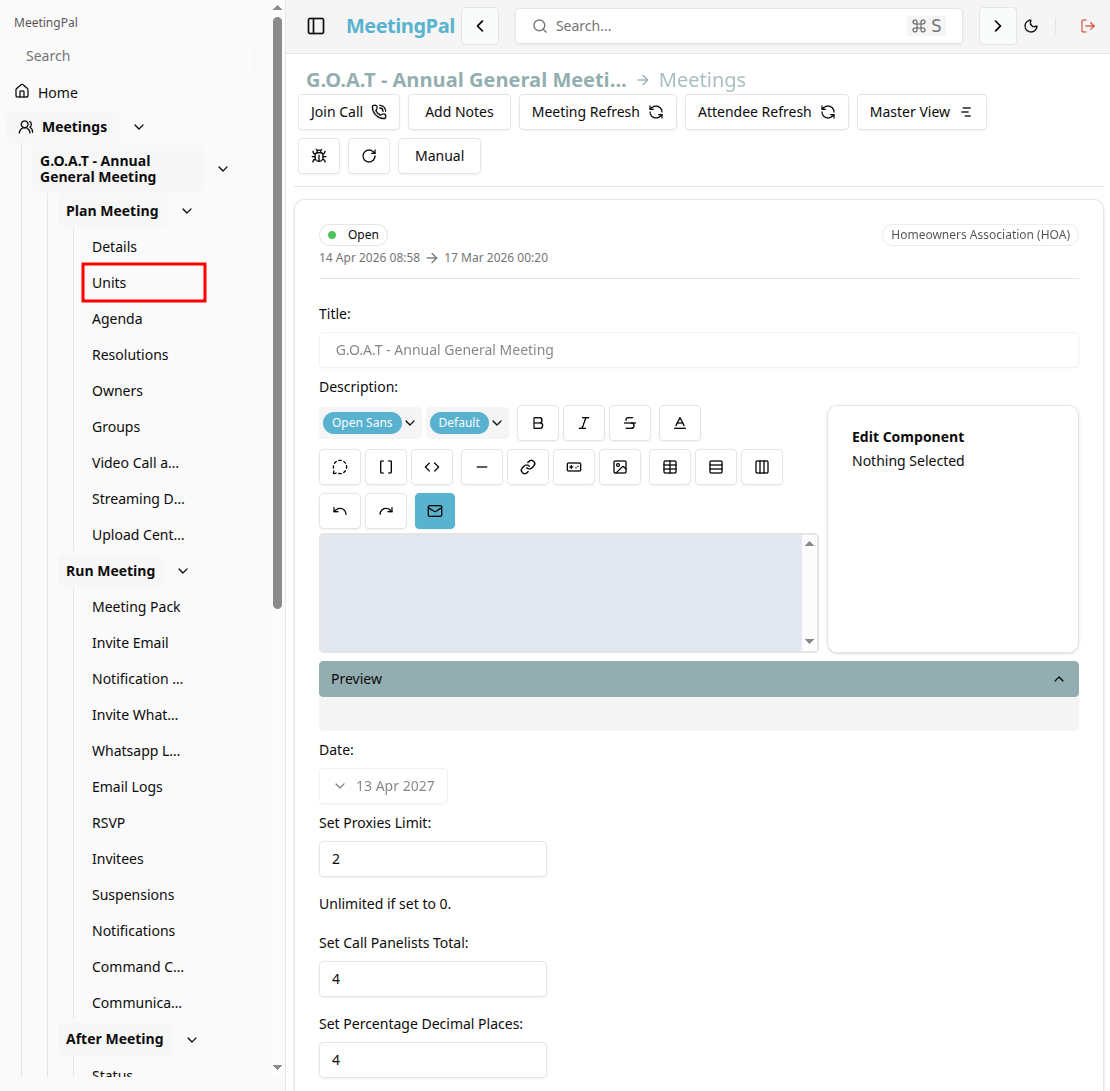Click the Title input field
1110x1091 pixels.
pyautogui.click(x=699, y=350)
